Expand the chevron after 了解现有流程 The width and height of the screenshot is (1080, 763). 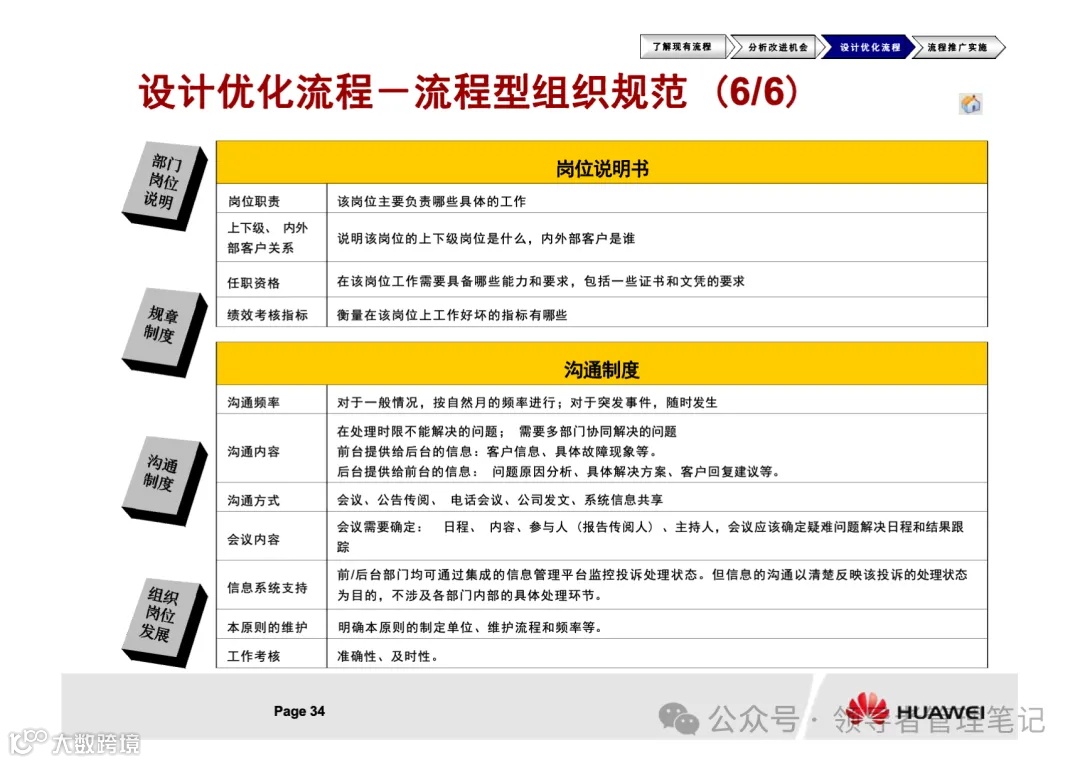[733, 46]
